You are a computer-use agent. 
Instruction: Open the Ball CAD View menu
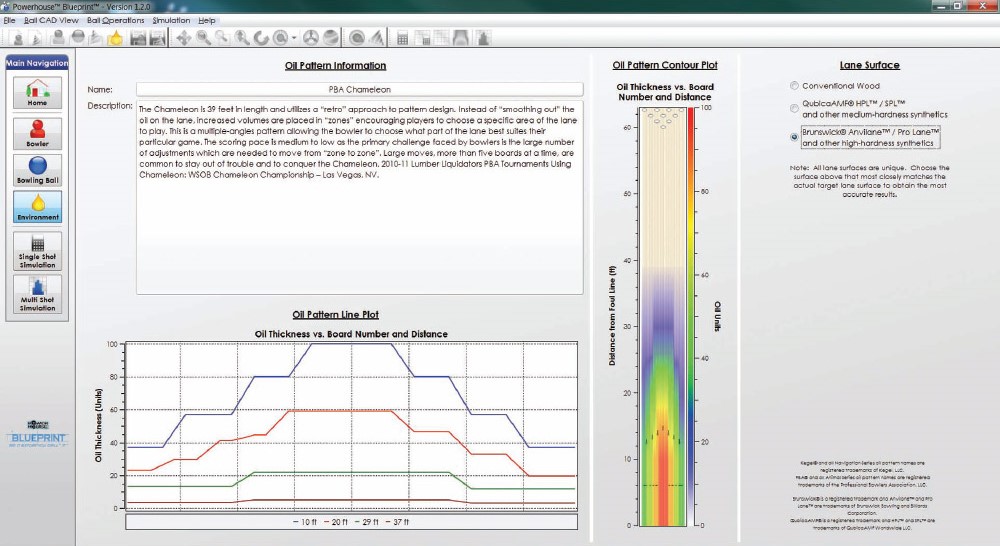click(x=51, y=20)
